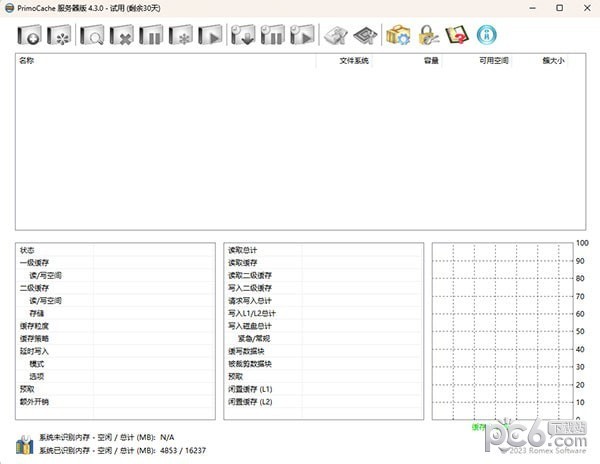Sort by the 可用空间 column header
The image size is (600, 464).
pyautogui.click(x=476, y=60)
